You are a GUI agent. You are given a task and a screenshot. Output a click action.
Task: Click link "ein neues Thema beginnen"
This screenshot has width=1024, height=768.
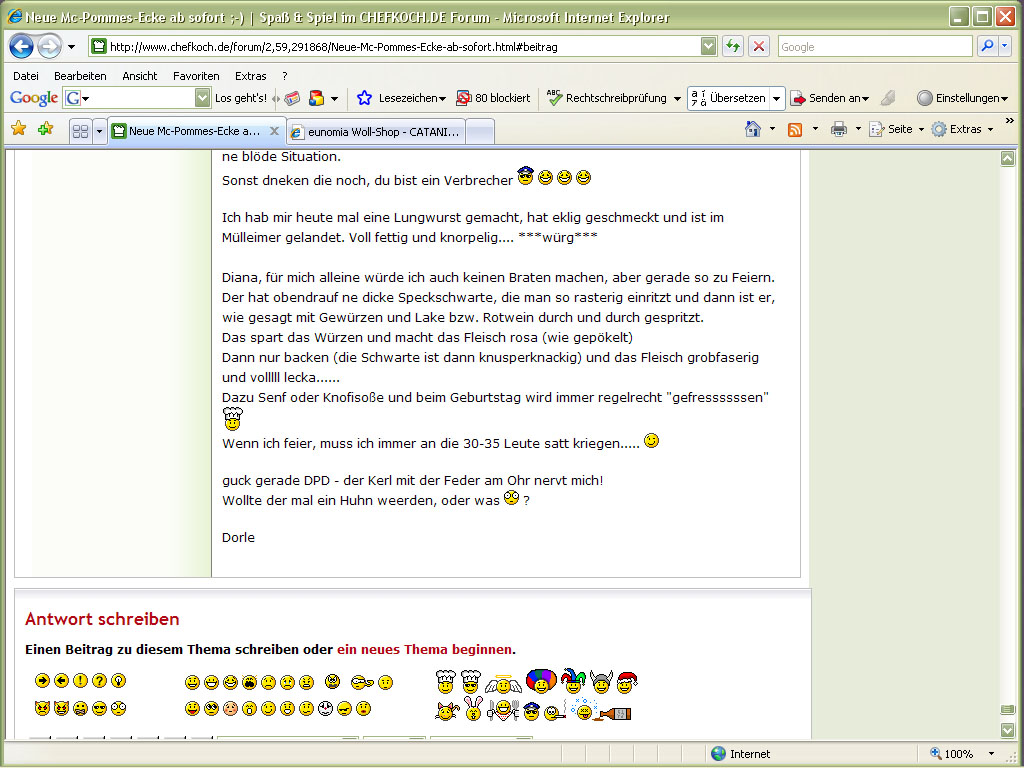tap(424, 650)
